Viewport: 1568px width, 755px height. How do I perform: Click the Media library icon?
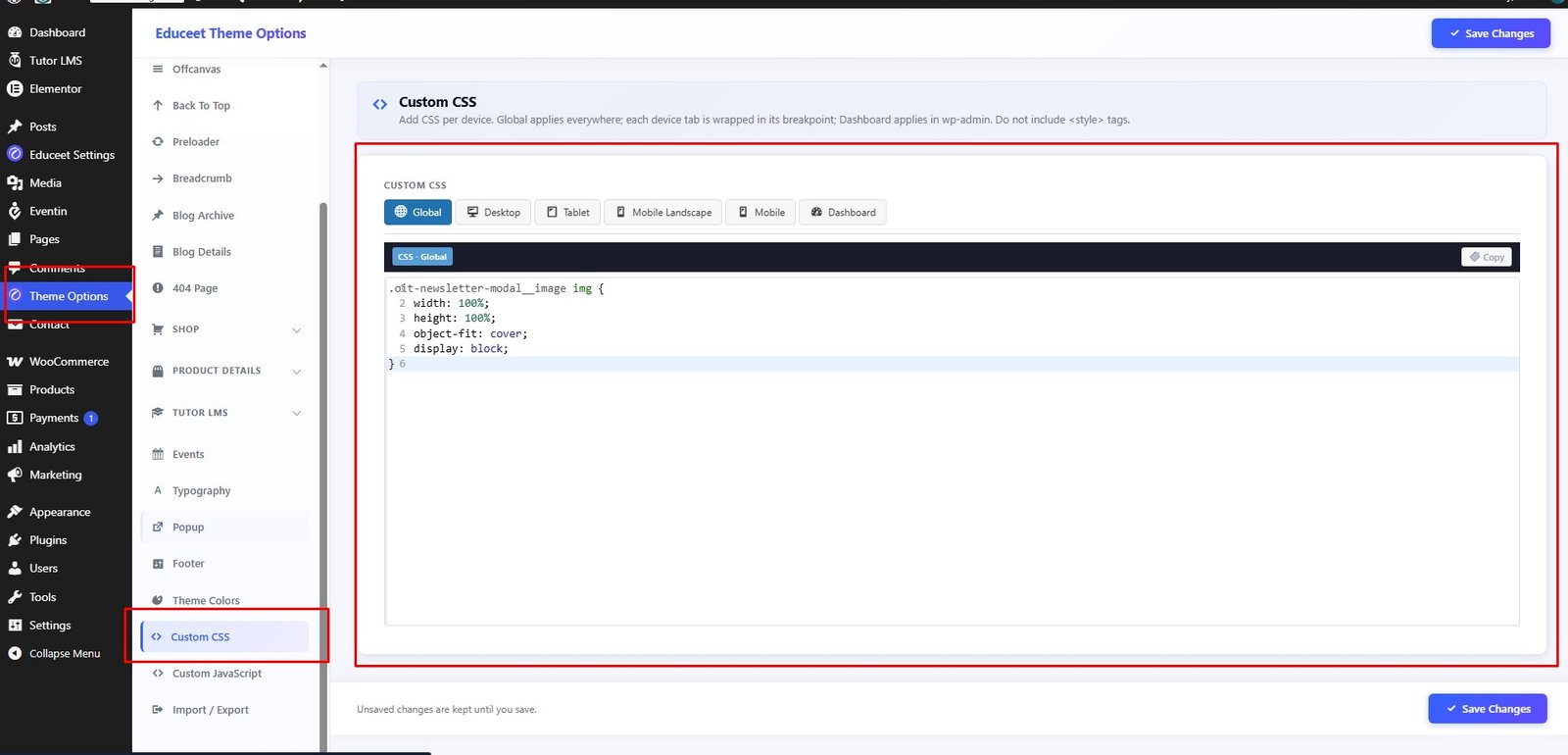coord(15,183)
